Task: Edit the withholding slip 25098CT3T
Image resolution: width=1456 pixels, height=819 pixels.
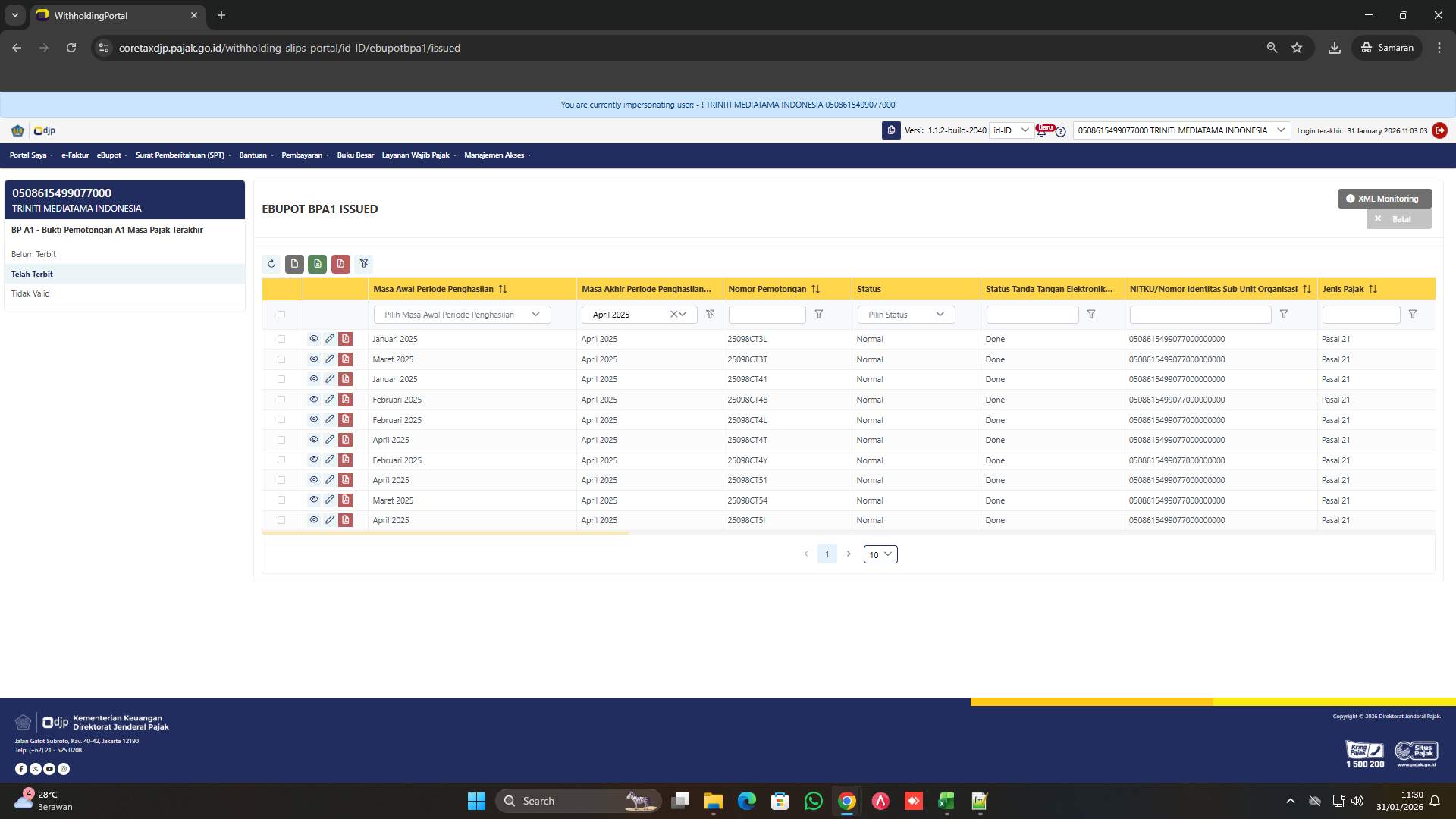Action: tap(330, 359)
